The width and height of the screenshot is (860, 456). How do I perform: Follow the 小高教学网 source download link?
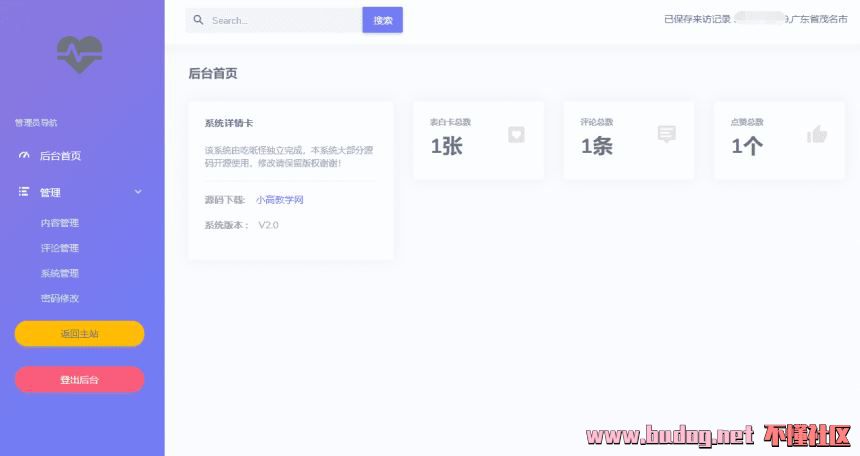279,200
